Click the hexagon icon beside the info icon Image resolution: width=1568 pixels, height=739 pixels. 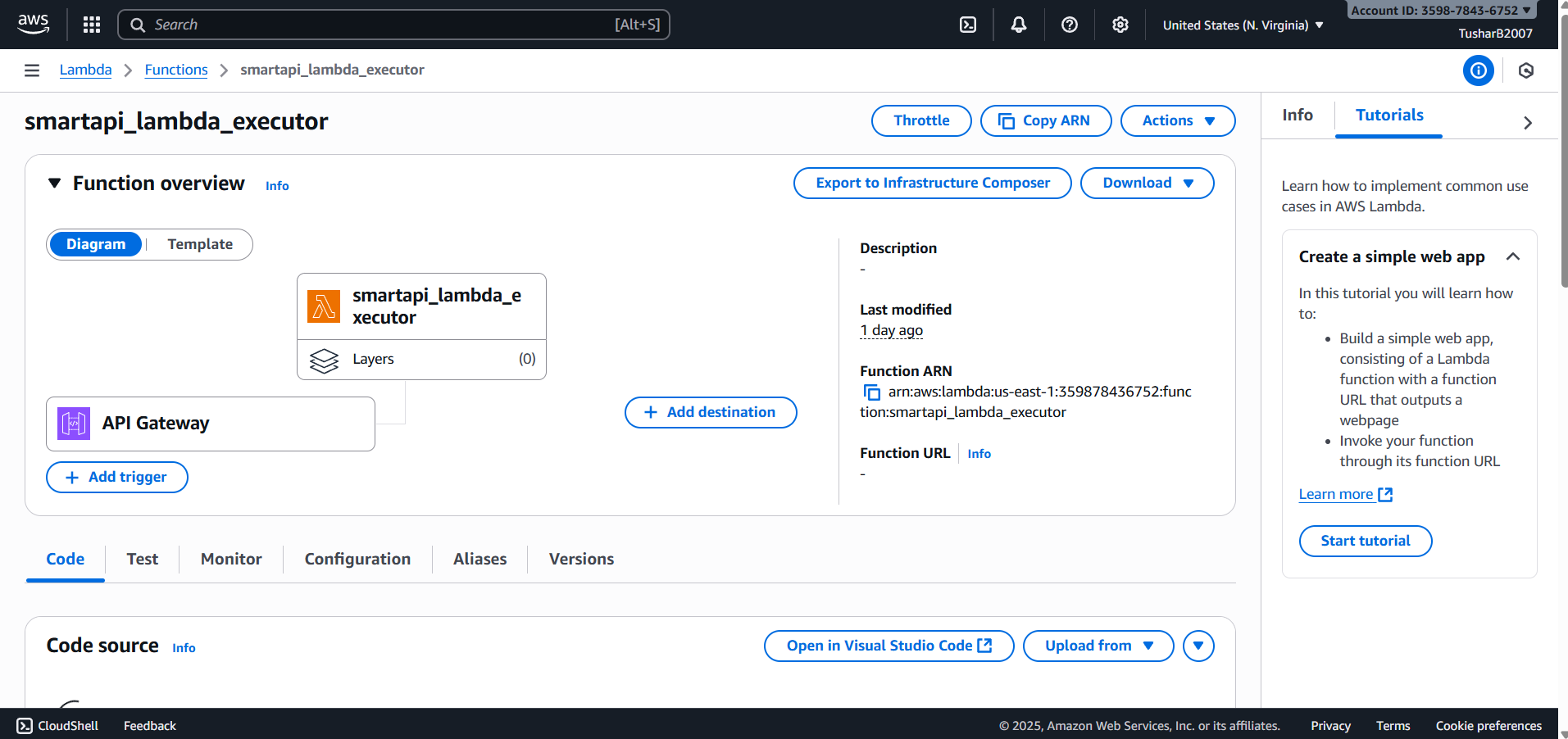[x=1526, y=70]
